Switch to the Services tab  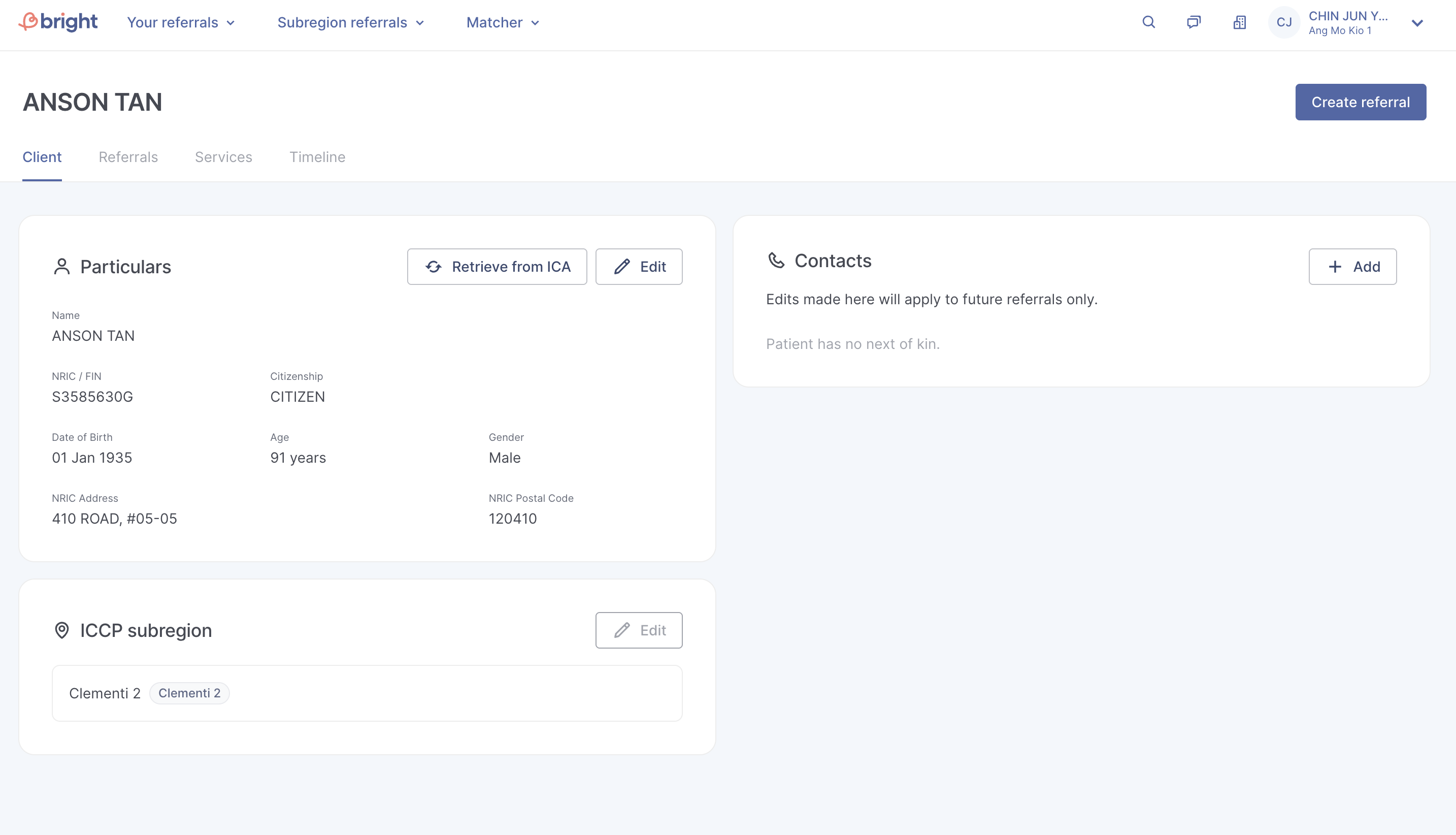(223, 157)
